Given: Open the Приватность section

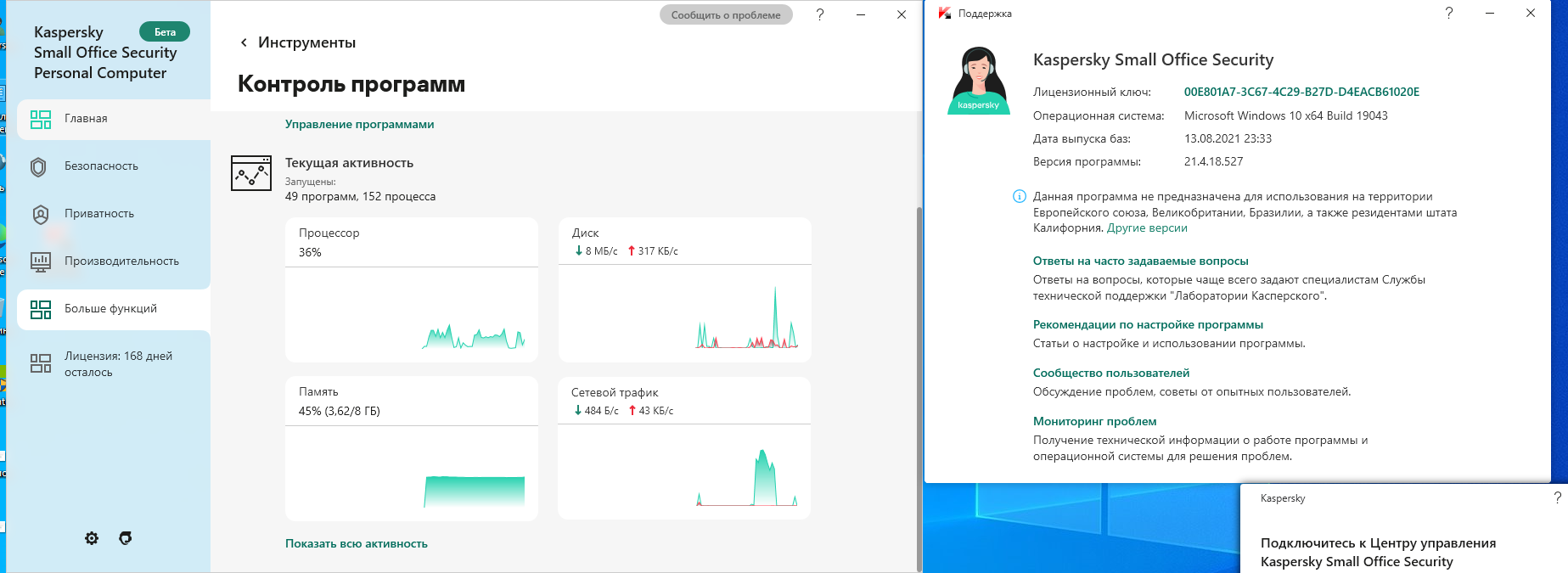Looking at the screenshot, I should coord(114,214).
